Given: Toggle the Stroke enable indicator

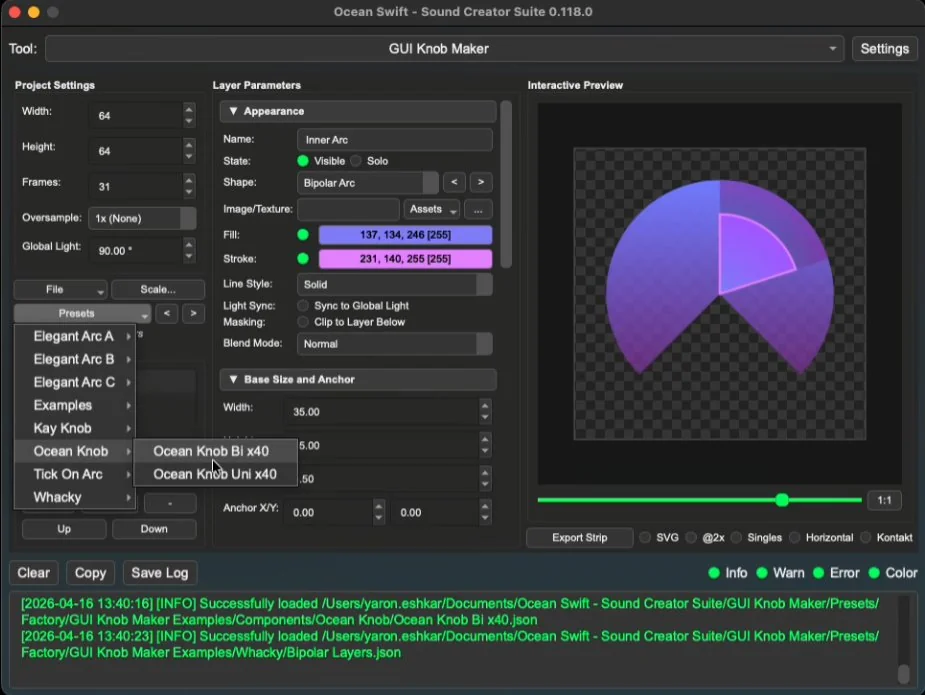Looking at the screenshot, I should 303,258.
